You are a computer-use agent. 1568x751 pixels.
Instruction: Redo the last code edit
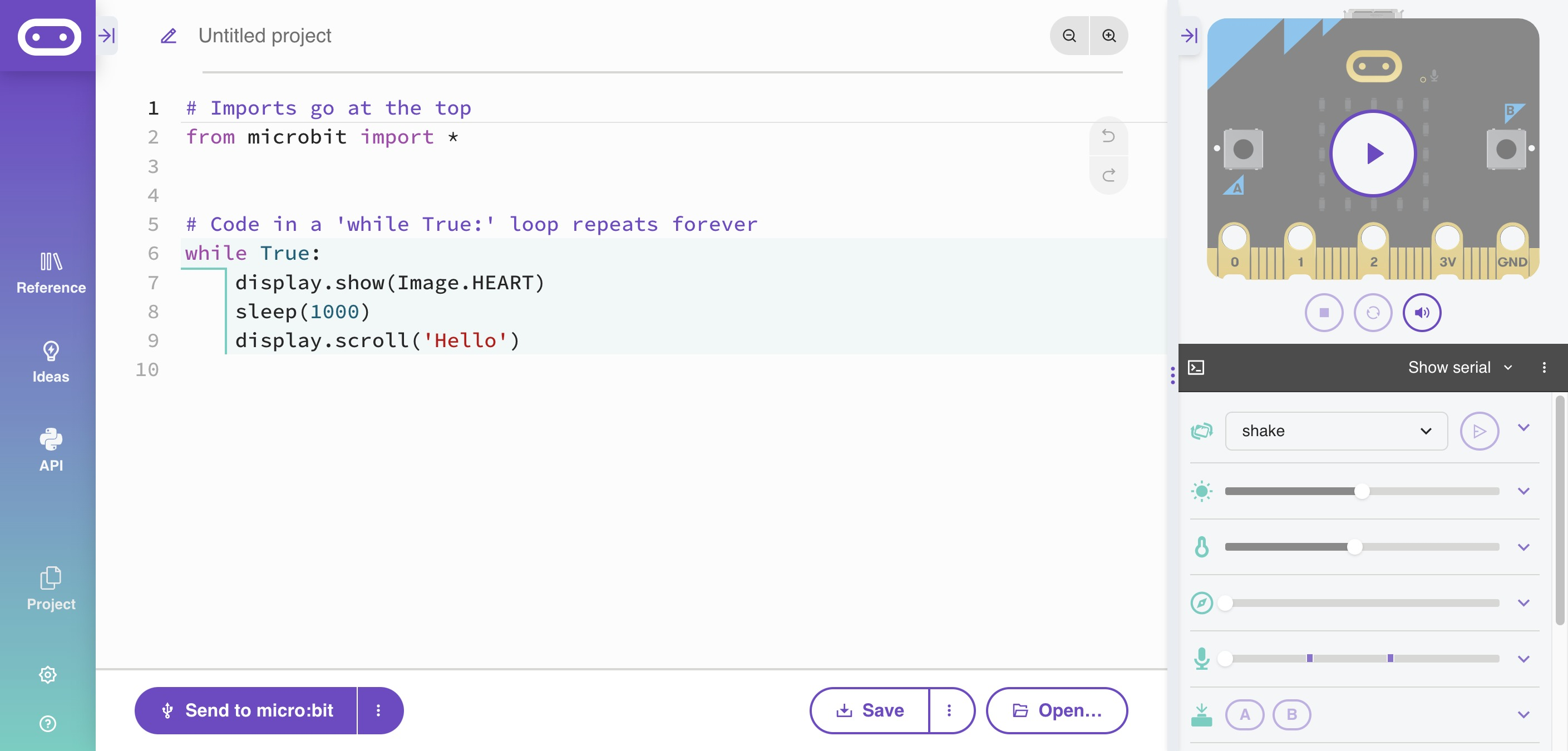[1108, 176]
